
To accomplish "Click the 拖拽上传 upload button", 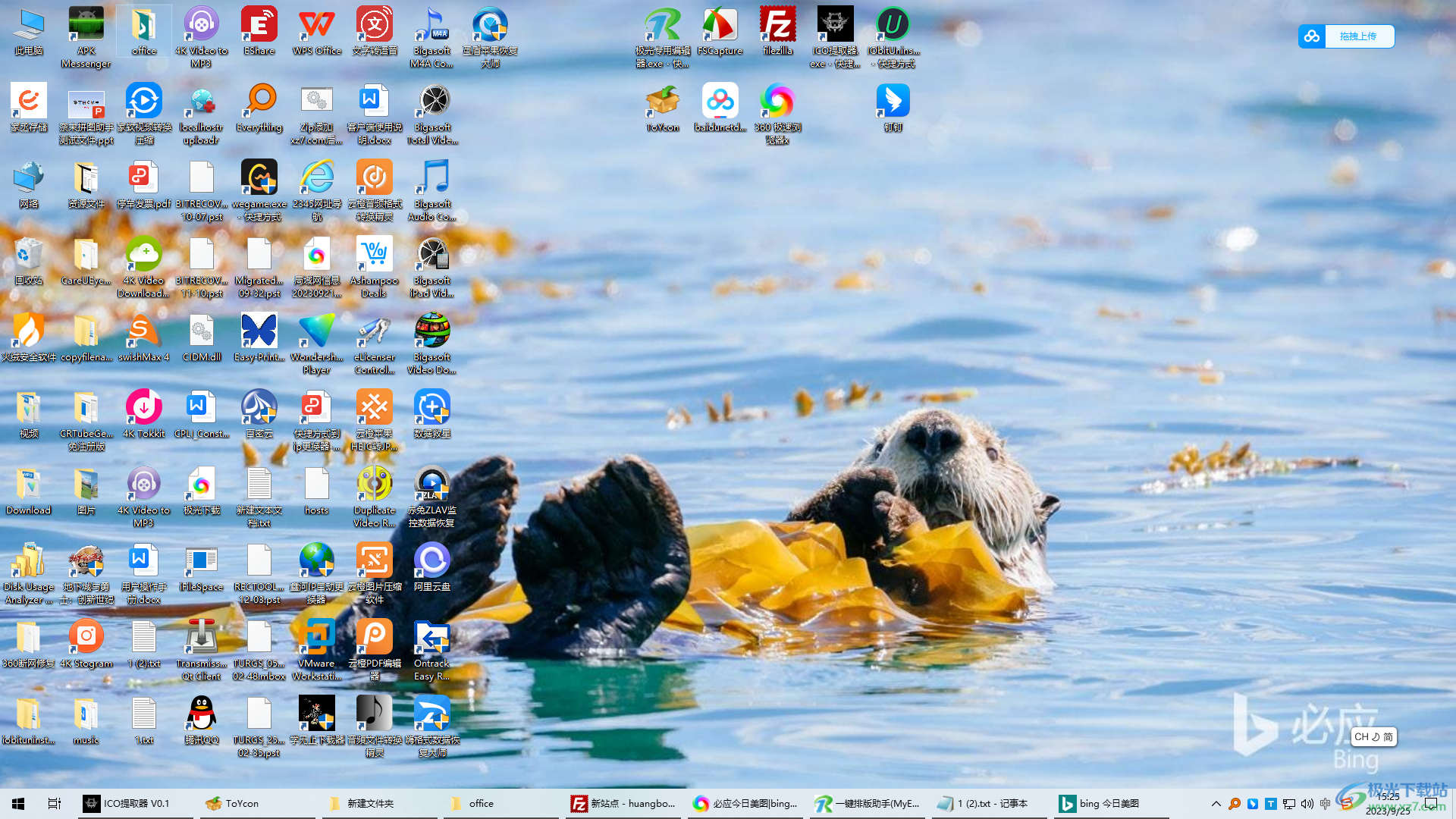I will (x=1359, y=36).
